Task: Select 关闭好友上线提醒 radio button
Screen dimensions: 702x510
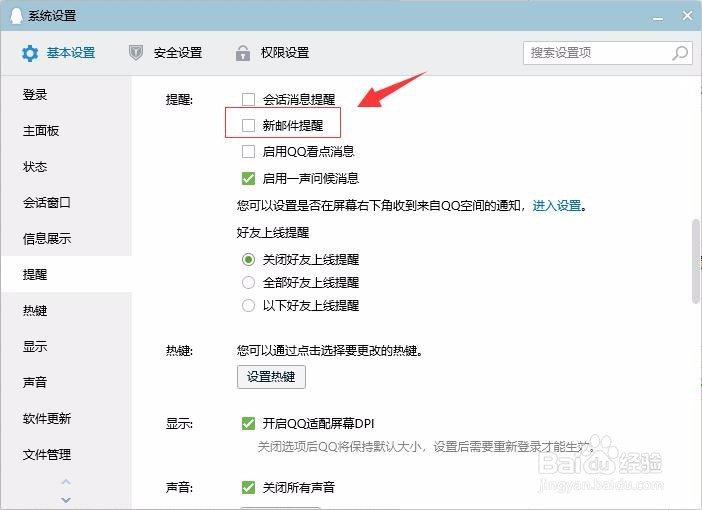Action: 248,260
